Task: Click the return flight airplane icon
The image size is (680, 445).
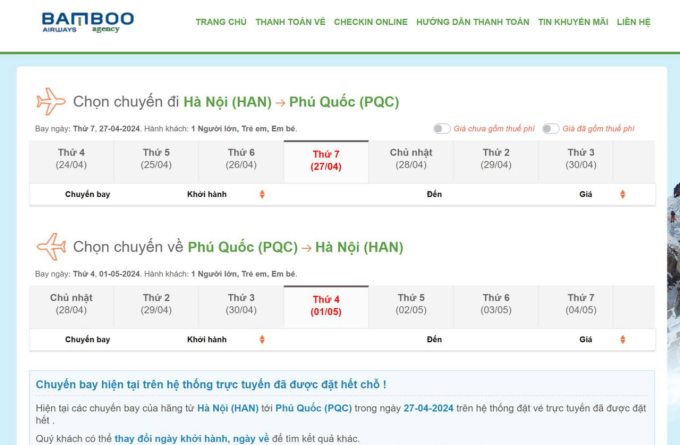Action: (50, 246)
